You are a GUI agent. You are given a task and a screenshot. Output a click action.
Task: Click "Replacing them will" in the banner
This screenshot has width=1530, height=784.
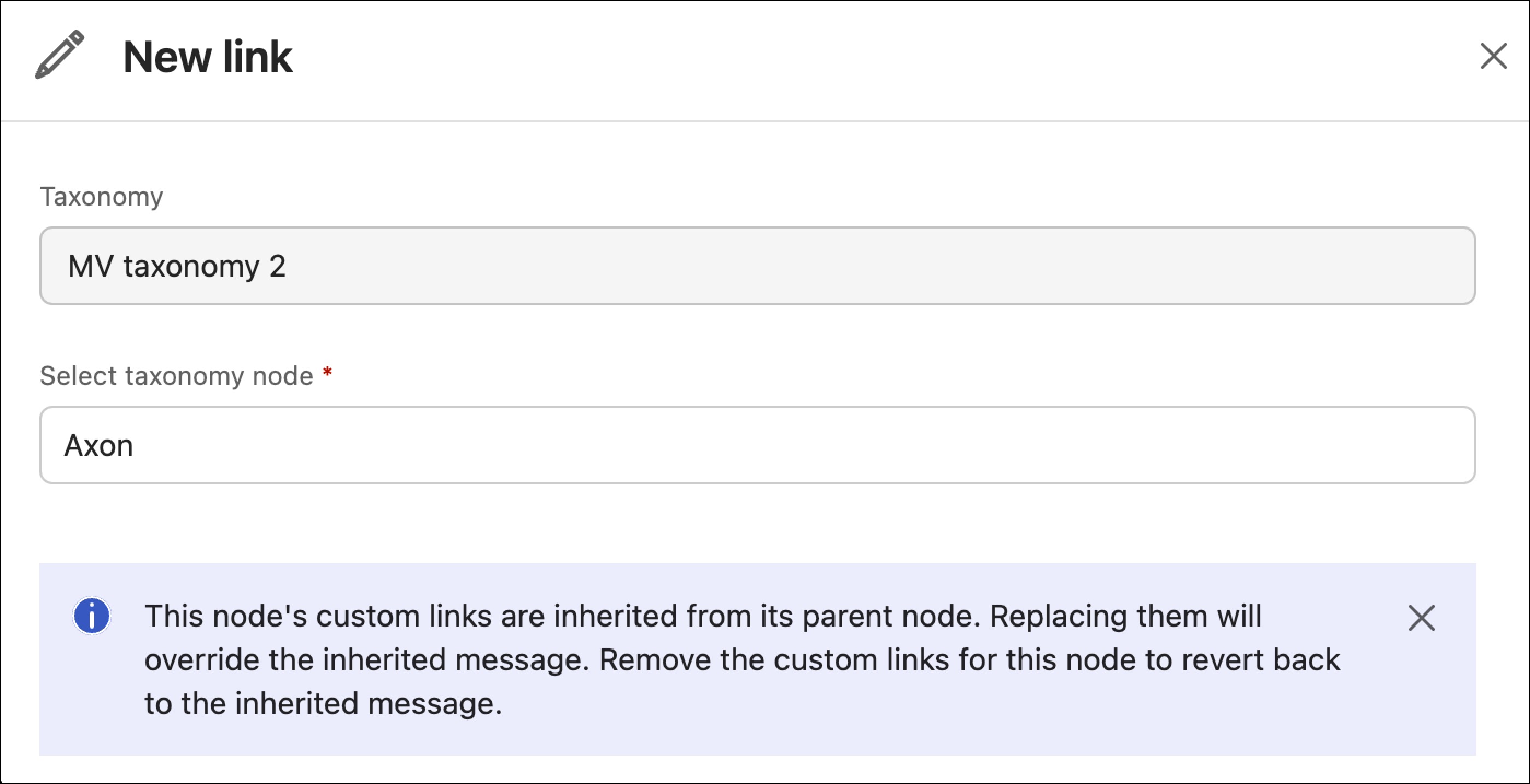(x=1125, y=616)
